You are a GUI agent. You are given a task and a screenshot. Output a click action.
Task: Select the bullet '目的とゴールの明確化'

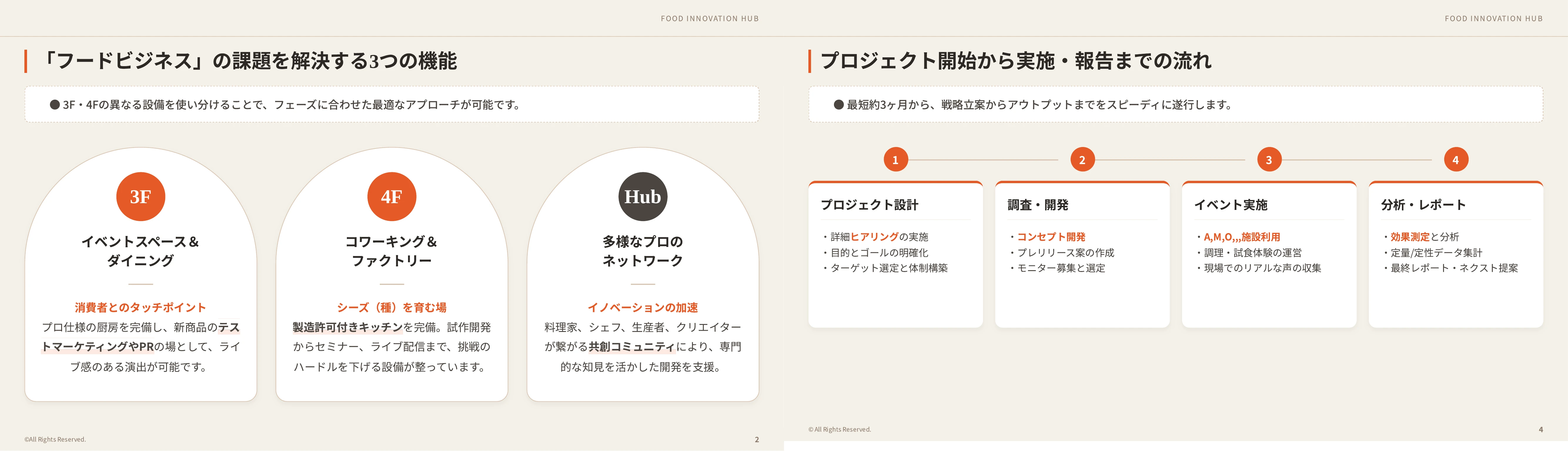coord(875,253)
